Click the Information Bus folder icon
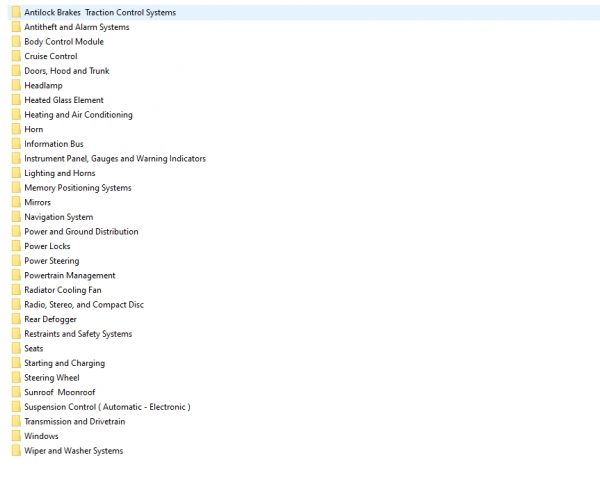The image size is (600, 487). click(x=16, y=144)
